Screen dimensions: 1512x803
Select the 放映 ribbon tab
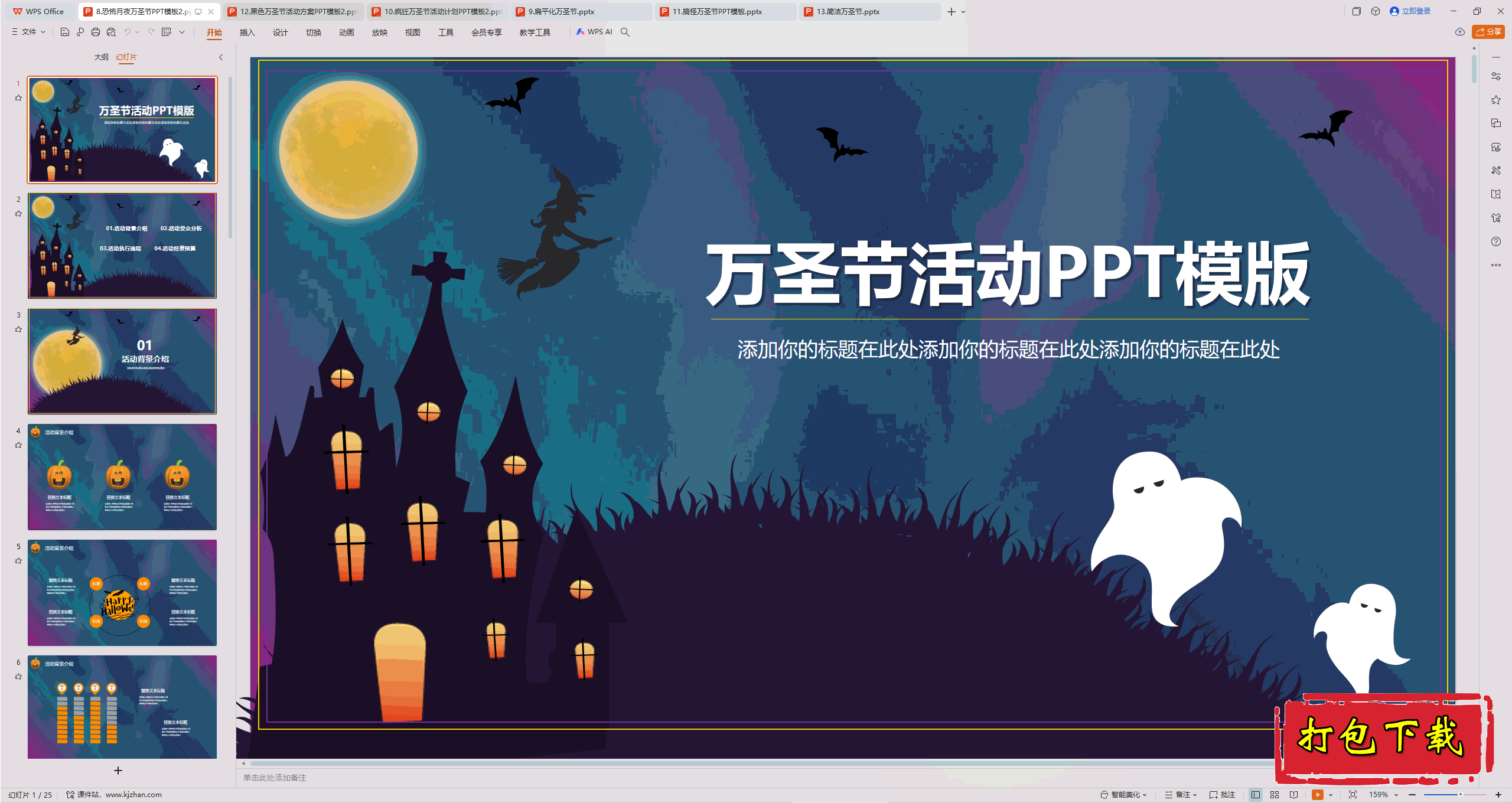tap(379, 32)
